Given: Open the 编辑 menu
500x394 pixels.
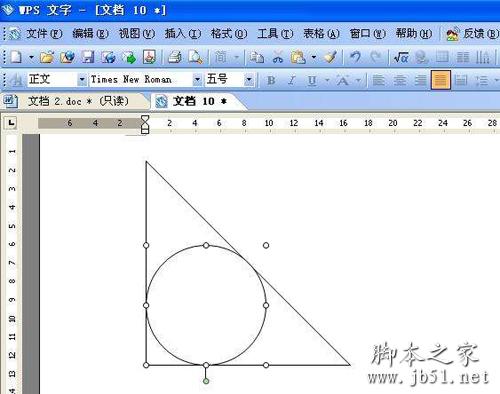Looking at the screenshot, I should (90, 34).
